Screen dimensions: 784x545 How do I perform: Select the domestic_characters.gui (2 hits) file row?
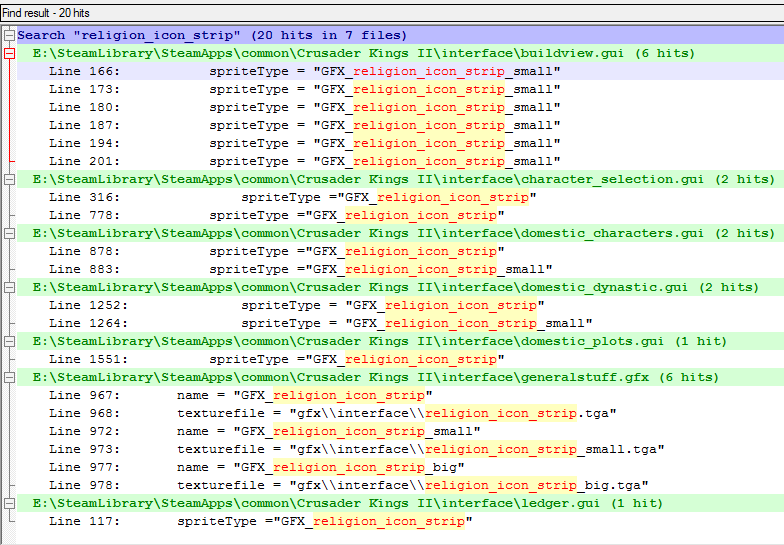coord(400,234)
